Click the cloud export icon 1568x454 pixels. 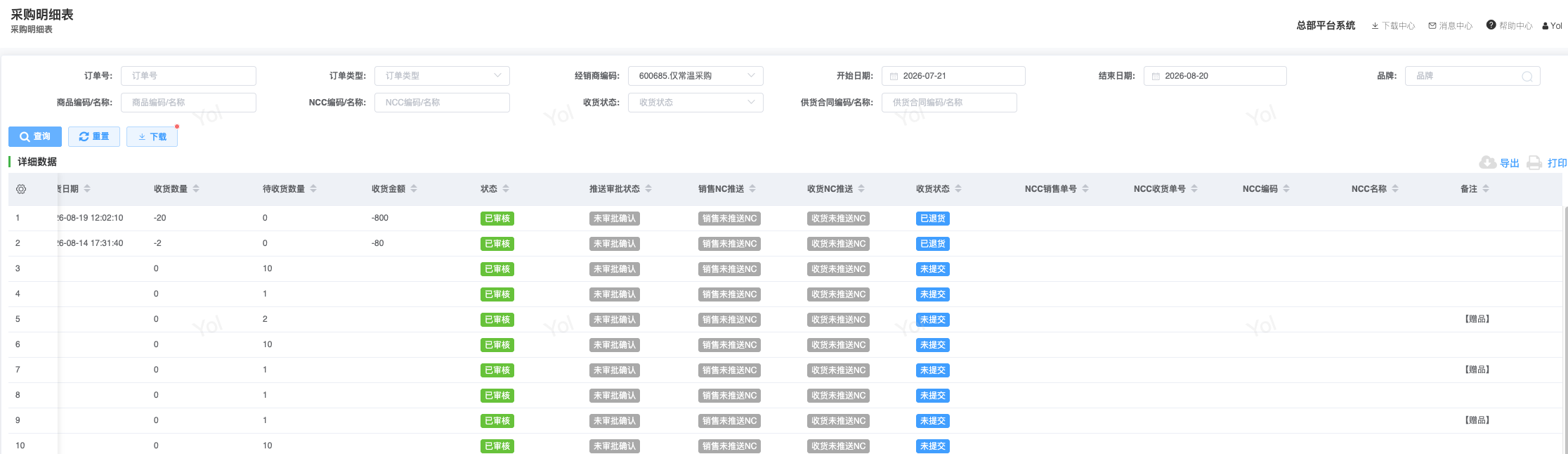1487,162
